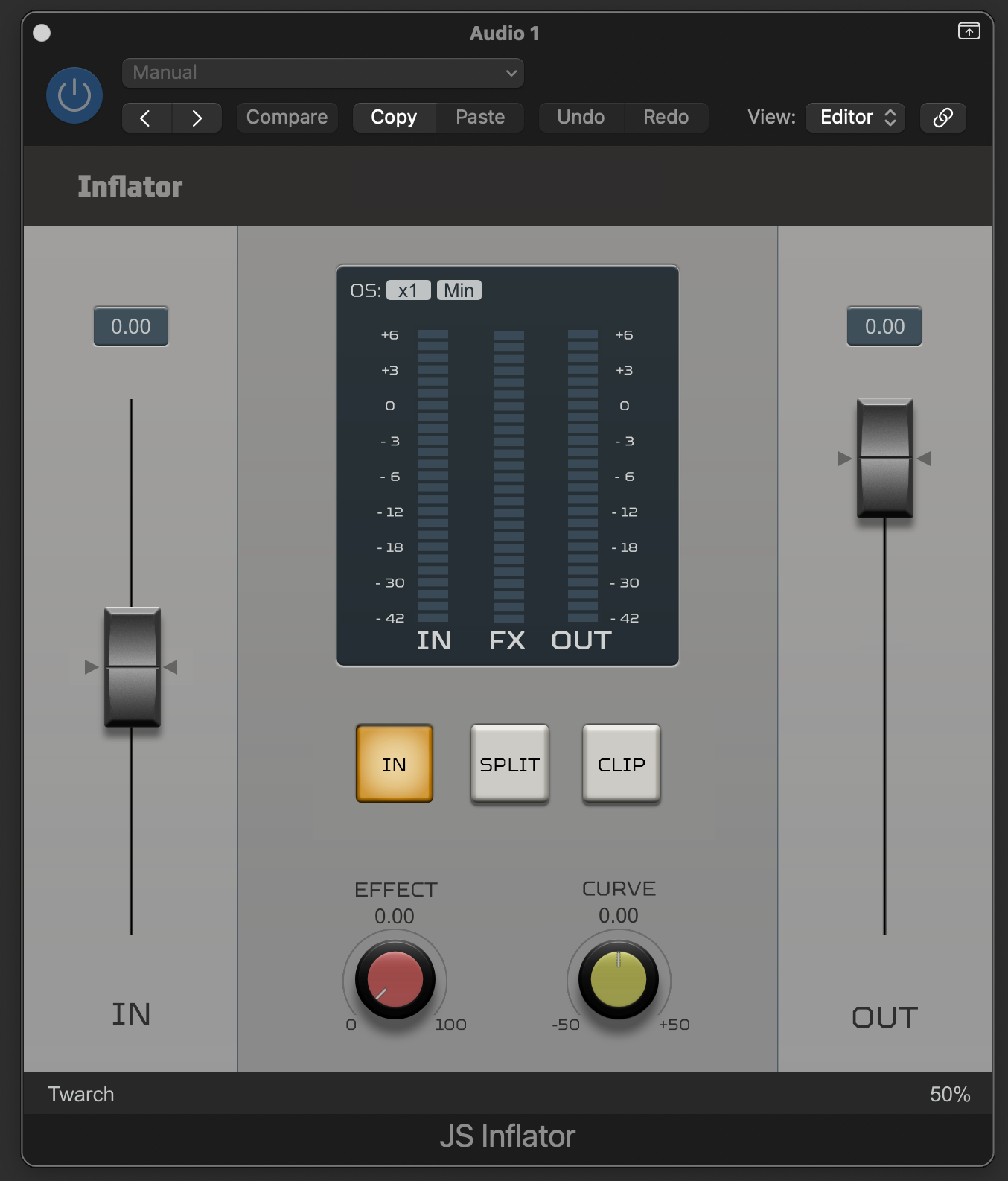Click the OUT fader handle
Image resolution: width=1008 pixels, height=1181 pixels.
pos(884,458)
